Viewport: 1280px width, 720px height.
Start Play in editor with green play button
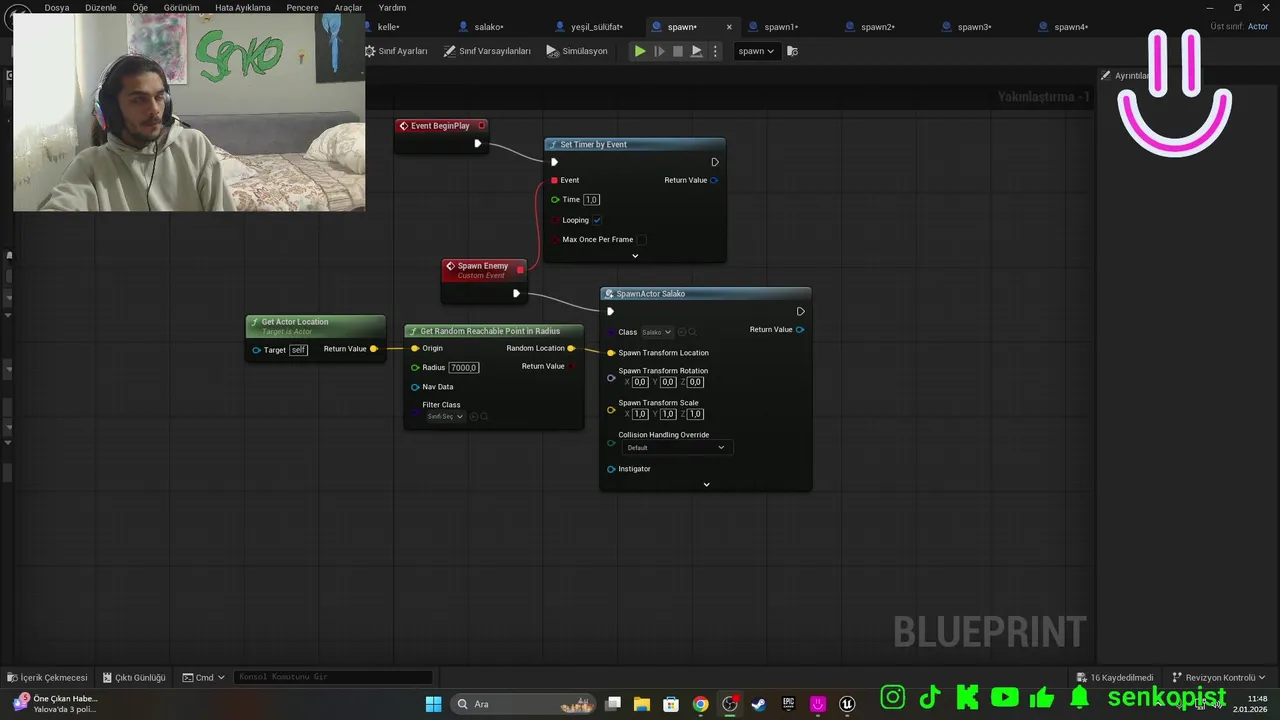pos(640,51)
